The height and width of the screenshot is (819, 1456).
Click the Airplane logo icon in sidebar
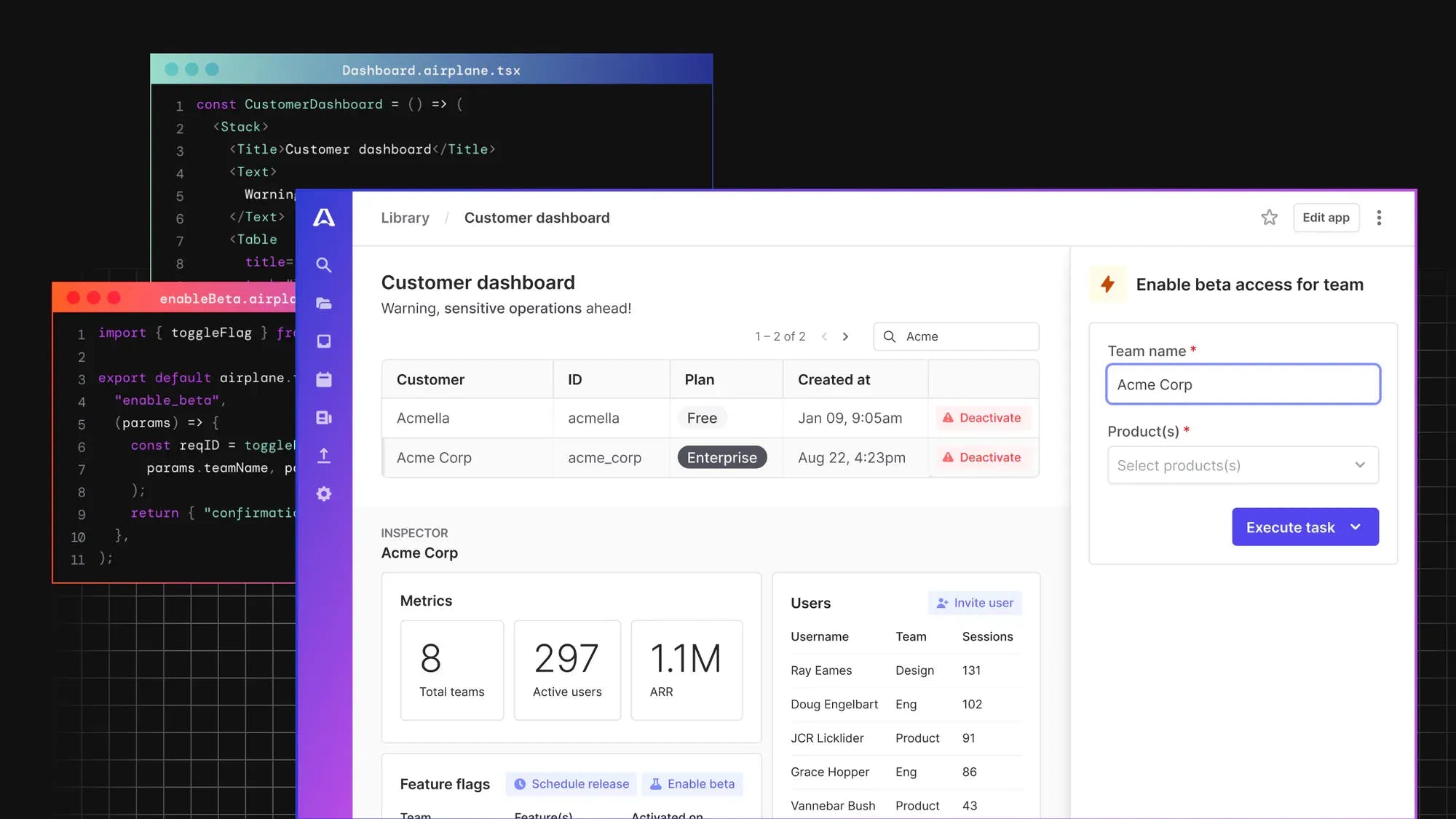(x=323, y=218)
